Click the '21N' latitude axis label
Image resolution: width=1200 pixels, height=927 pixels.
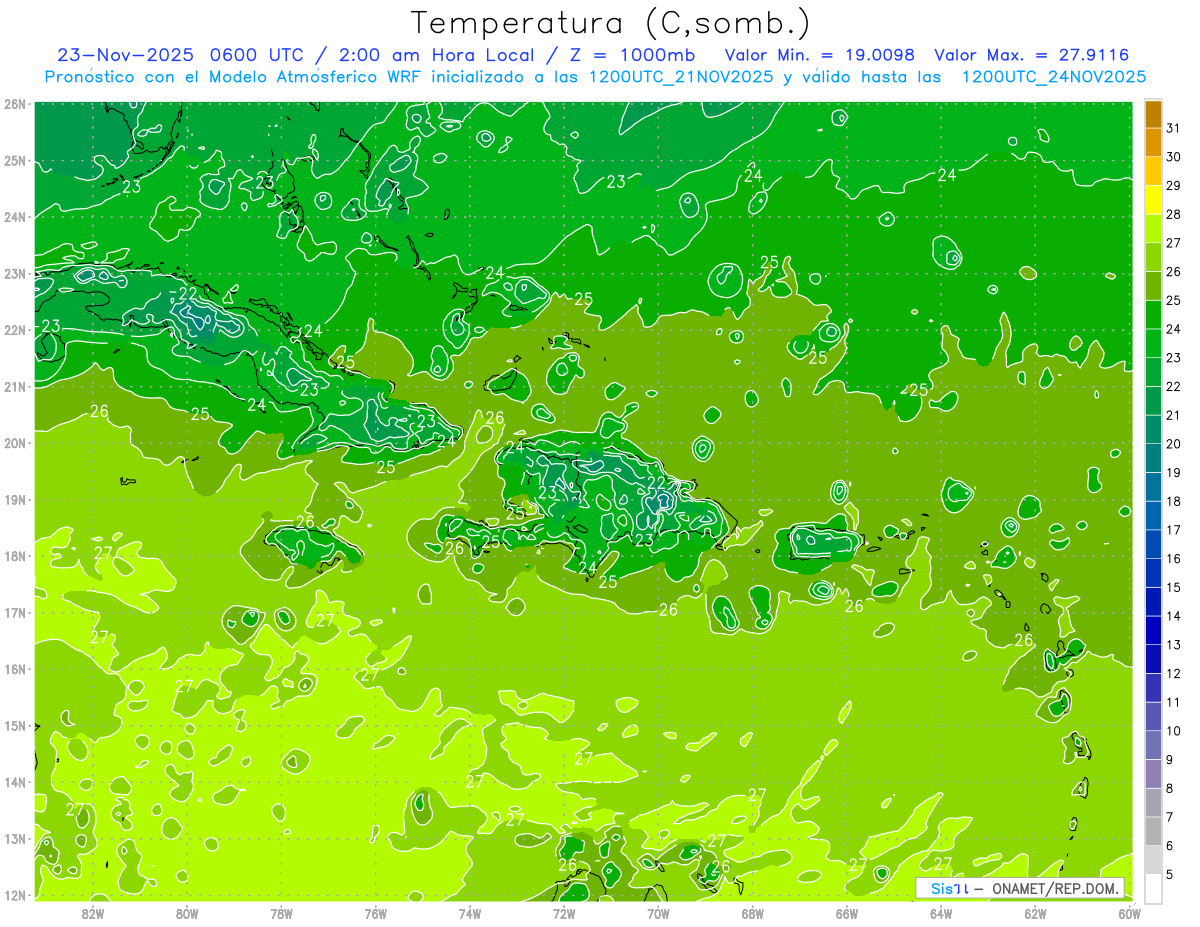tap(15, 387)
